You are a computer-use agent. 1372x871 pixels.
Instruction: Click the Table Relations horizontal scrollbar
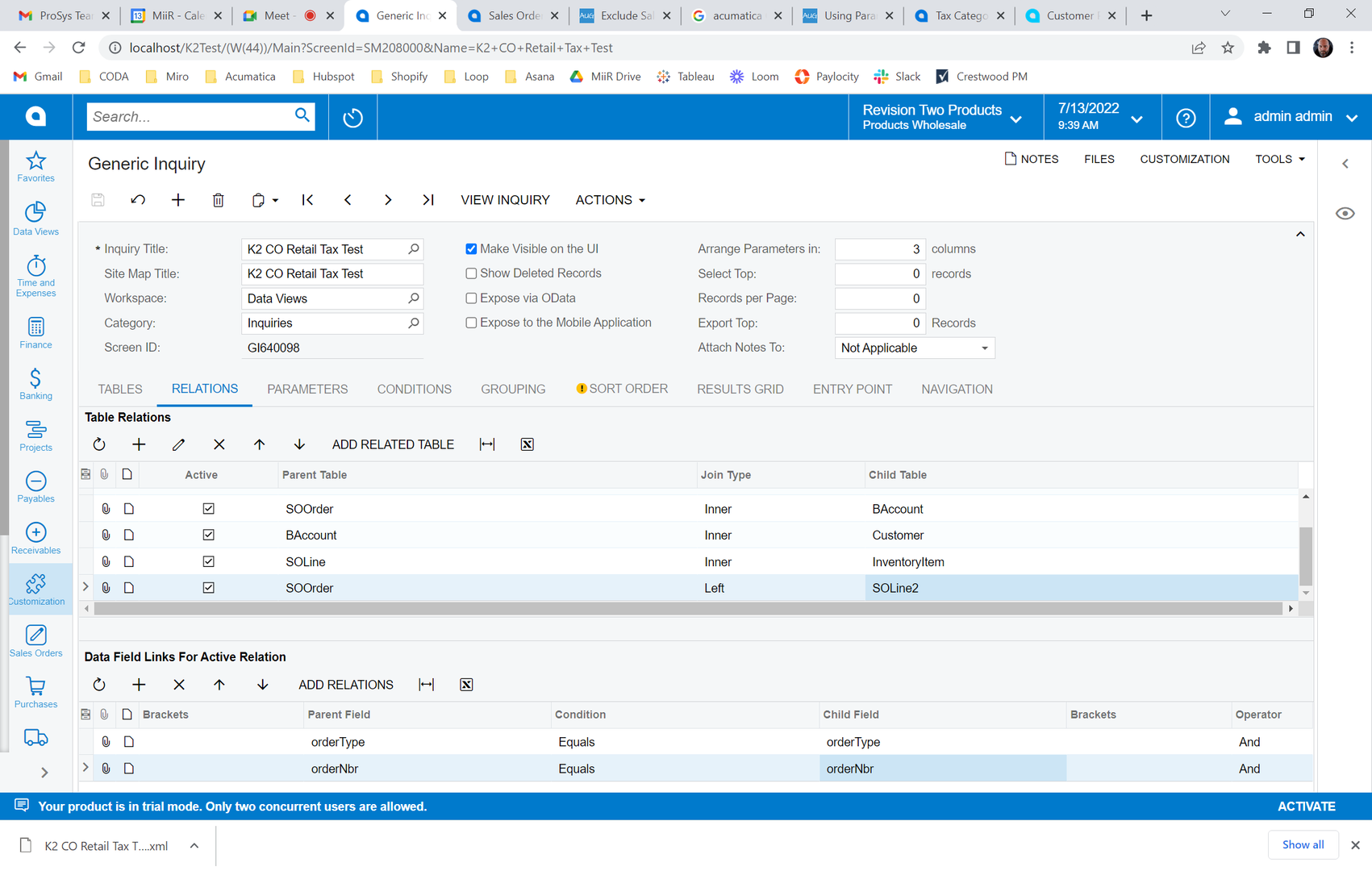click(687, 609)
